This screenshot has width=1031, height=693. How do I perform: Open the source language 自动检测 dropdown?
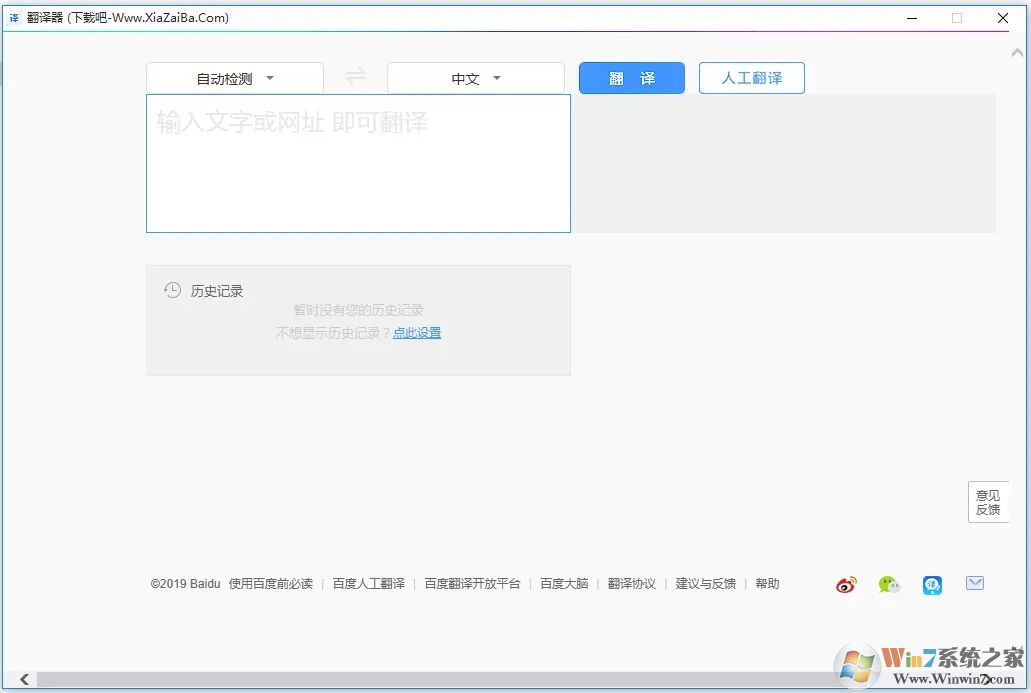pos(236,77)
